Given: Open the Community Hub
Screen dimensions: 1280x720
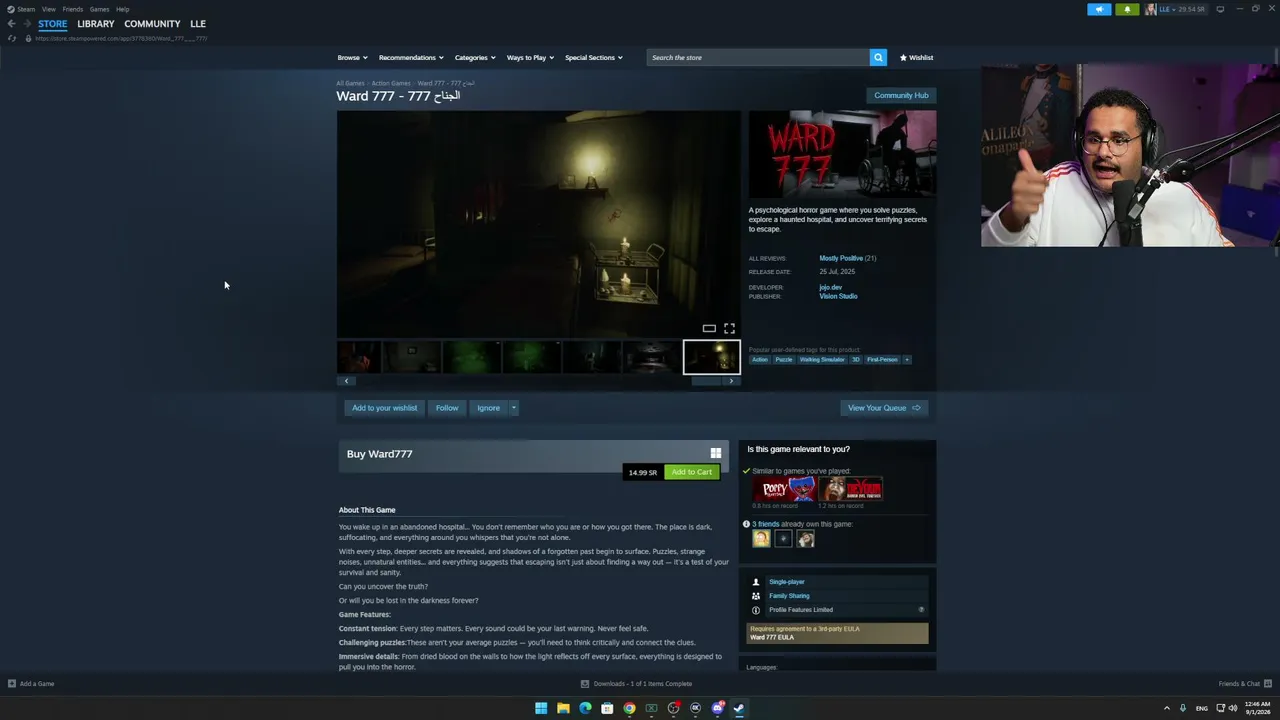Looking at the screenshot, I should pyautogui.click(x=901, y=96).
